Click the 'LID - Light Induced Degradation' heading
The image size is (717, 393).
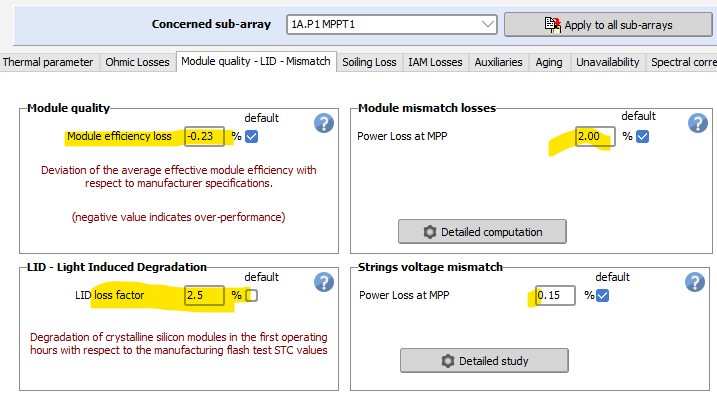(x=117, y=267)
